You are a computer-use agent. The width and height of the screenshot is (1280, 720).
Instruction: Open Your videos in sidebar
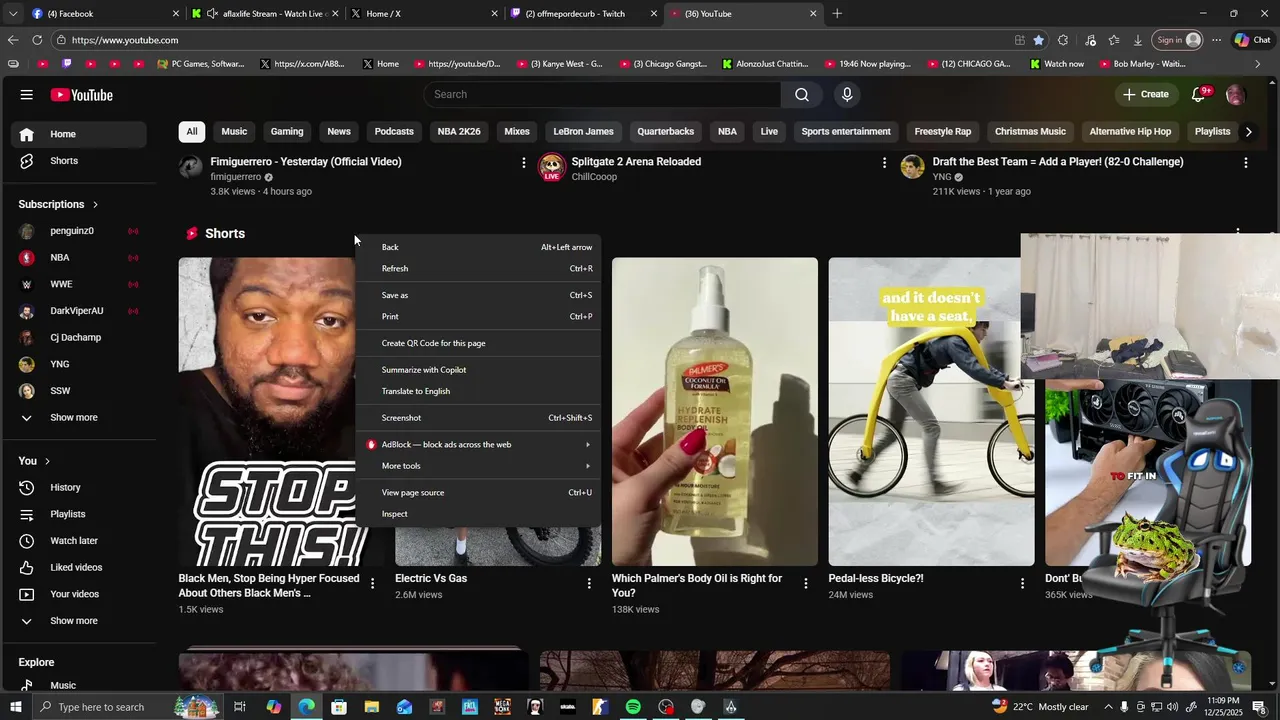coord(78,594)
